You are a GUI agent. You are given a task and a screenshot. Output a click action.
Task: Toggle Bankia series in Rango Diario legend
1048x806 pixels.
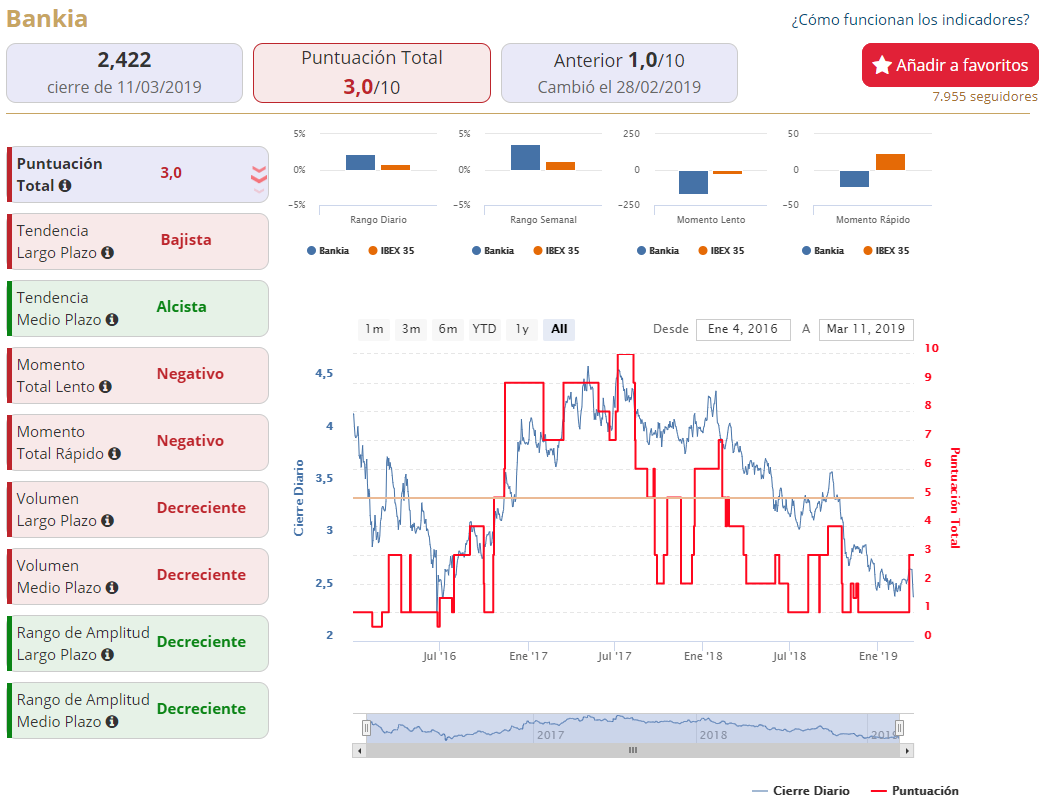click(328, 251)
